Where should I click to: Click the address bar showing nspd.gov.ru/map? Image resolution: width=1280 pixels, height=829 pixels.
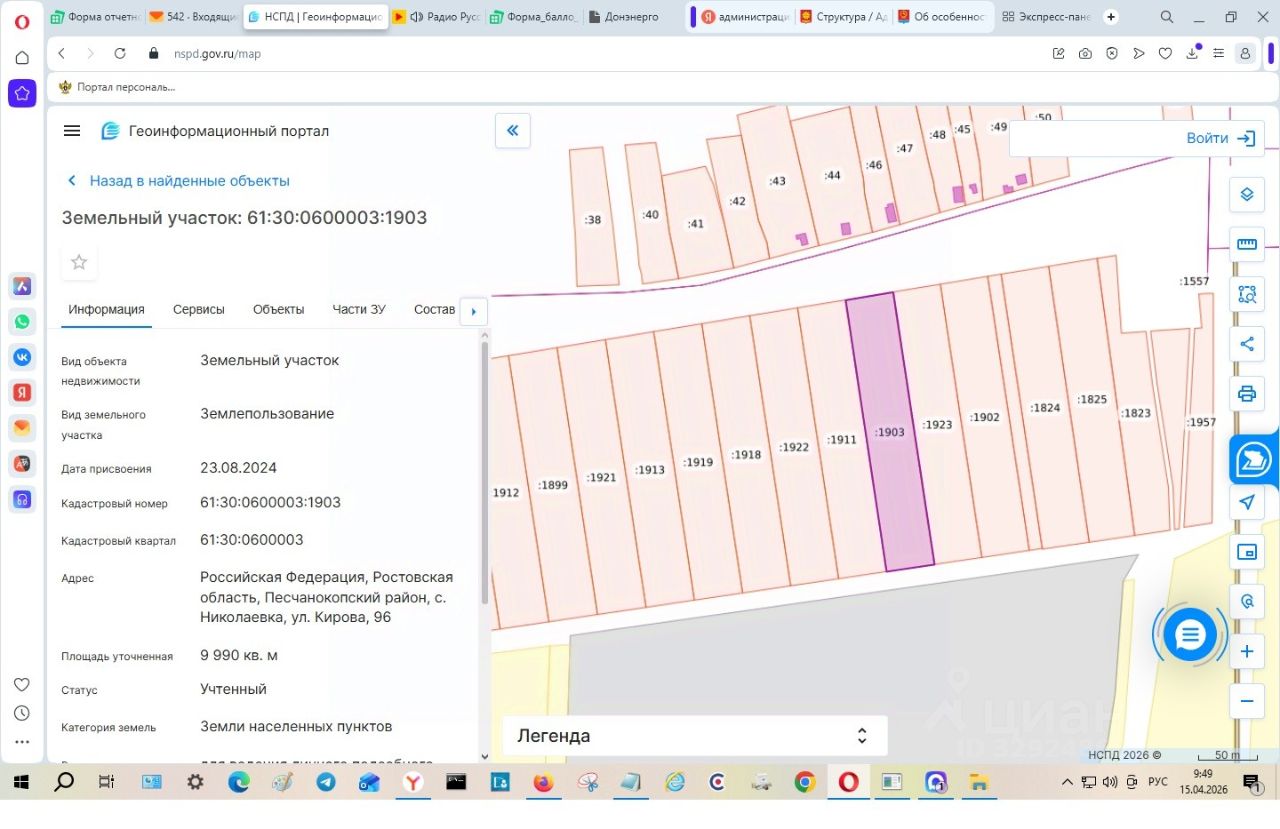tap(217, 54)
